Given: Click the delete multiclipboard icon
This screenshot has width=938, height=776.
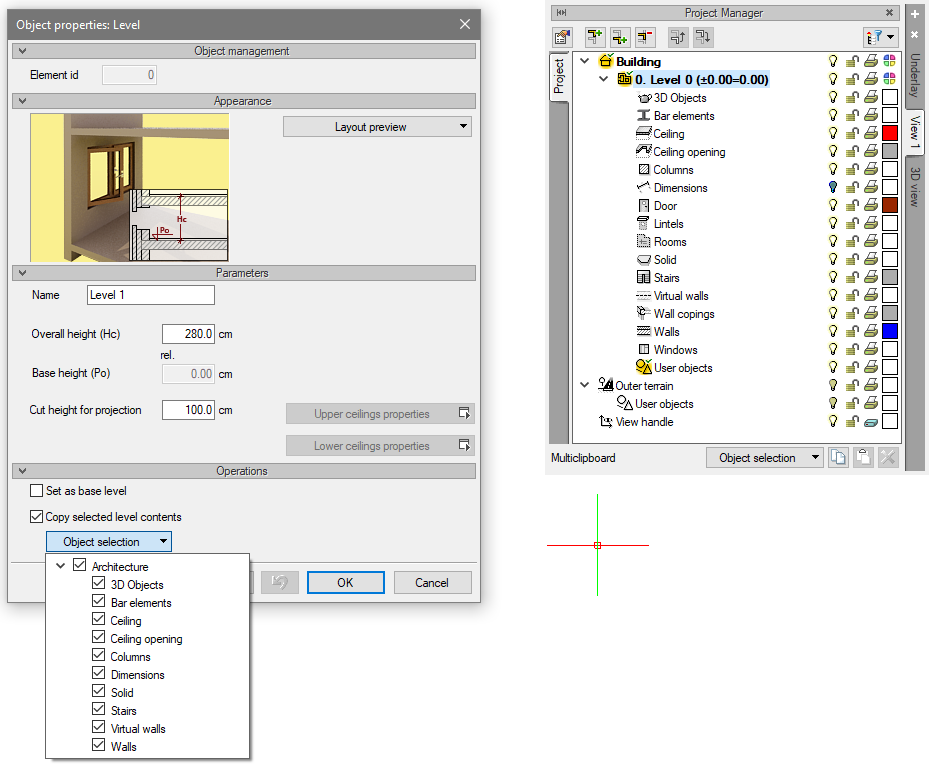Looking at the screenshot, I should [x=888, y=458].
